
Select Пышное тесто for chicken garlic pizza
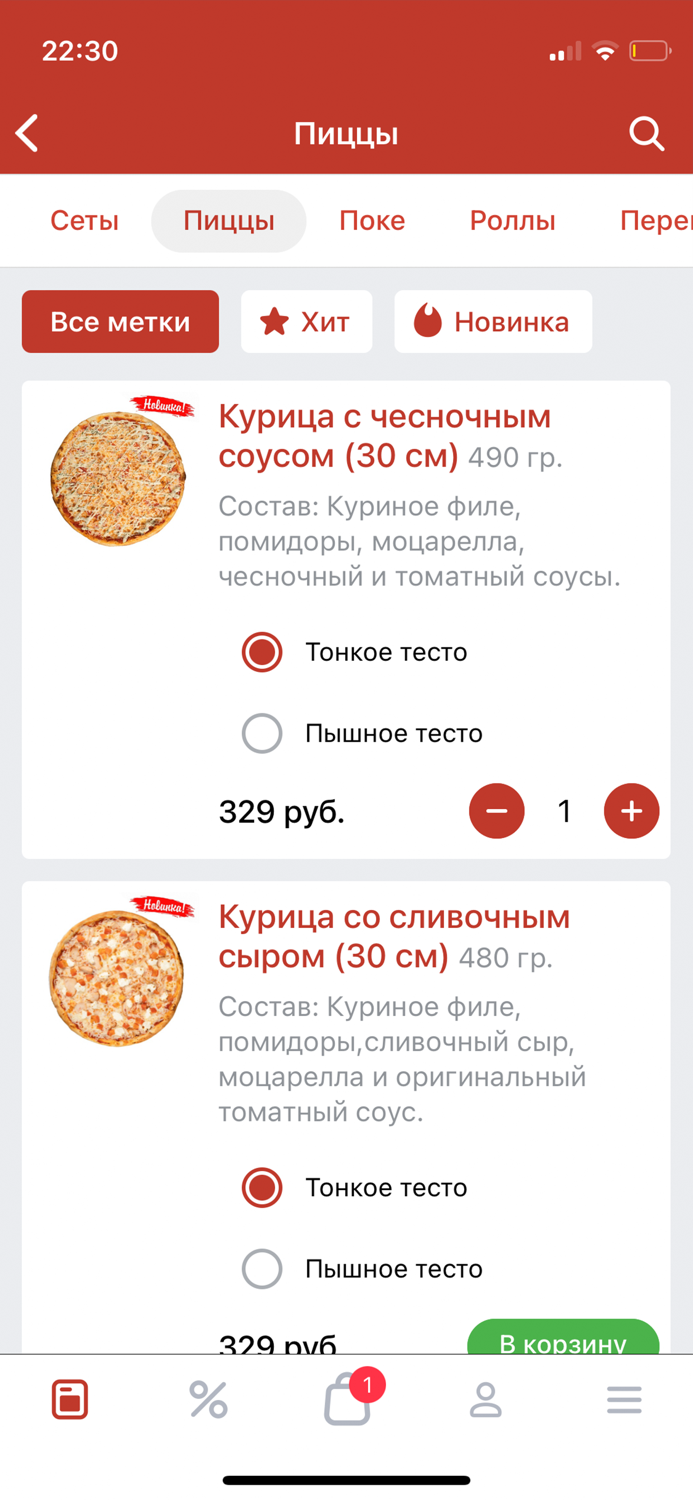point(262,733)
